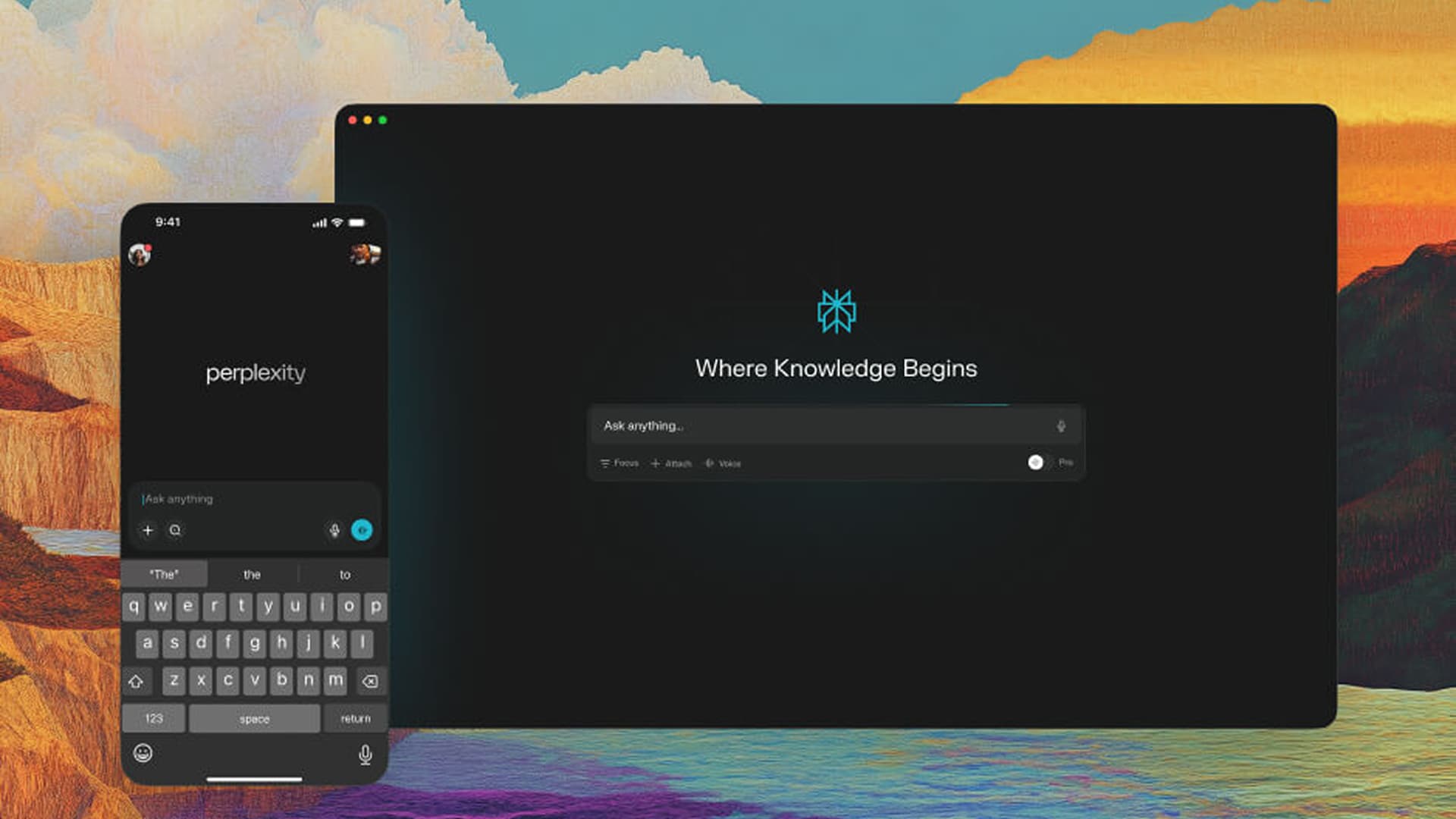Viewport: 1456px width, 819px height.
Task: Open the emoji keyboard with the smiley icon
Action: coord(143,753)
